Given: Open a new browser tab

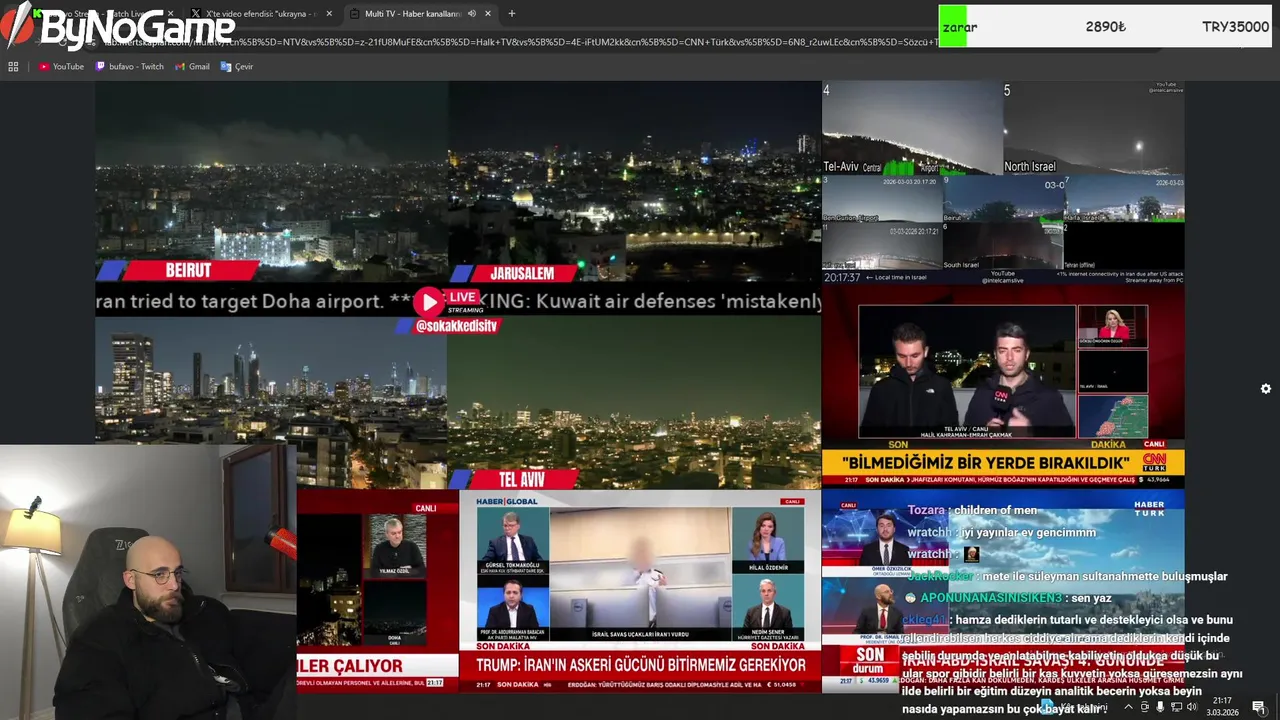Looking at the screenshot, I should (x=512, y=14).
